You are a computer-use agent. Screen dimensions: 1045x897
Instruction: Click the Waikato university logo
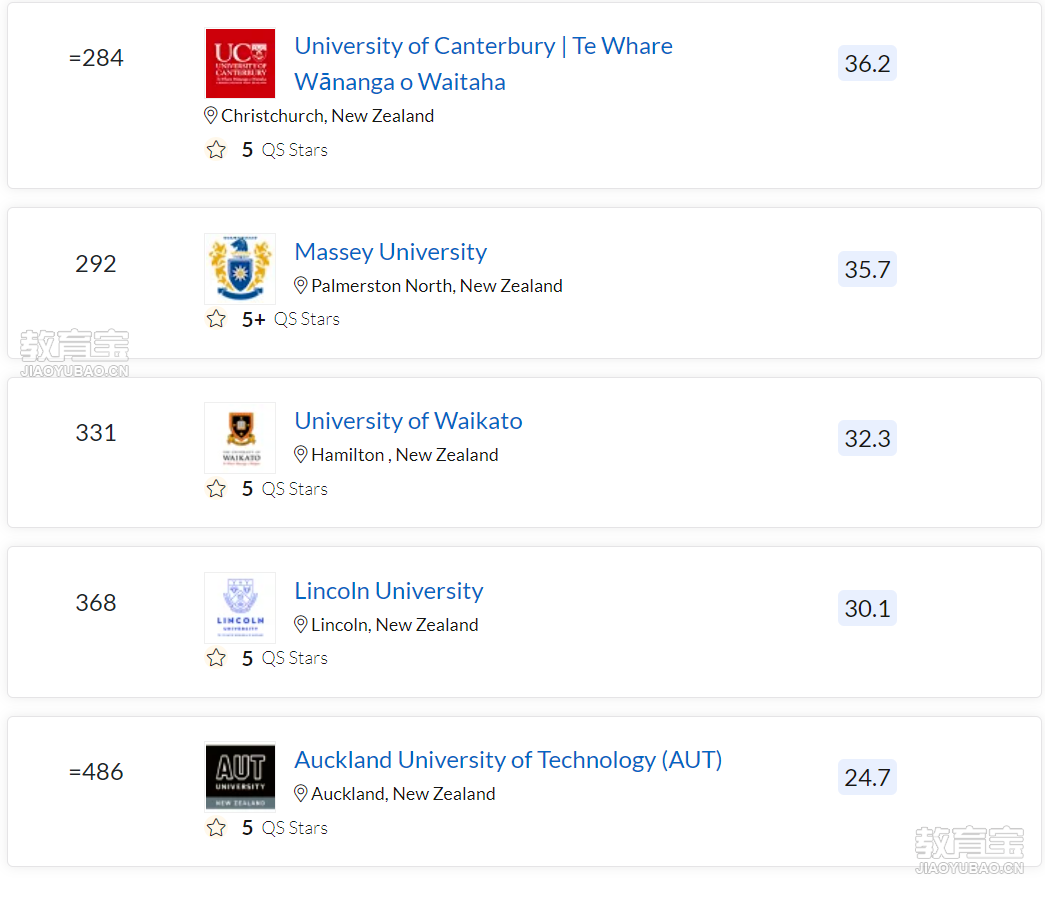click(x=240, y=438)
